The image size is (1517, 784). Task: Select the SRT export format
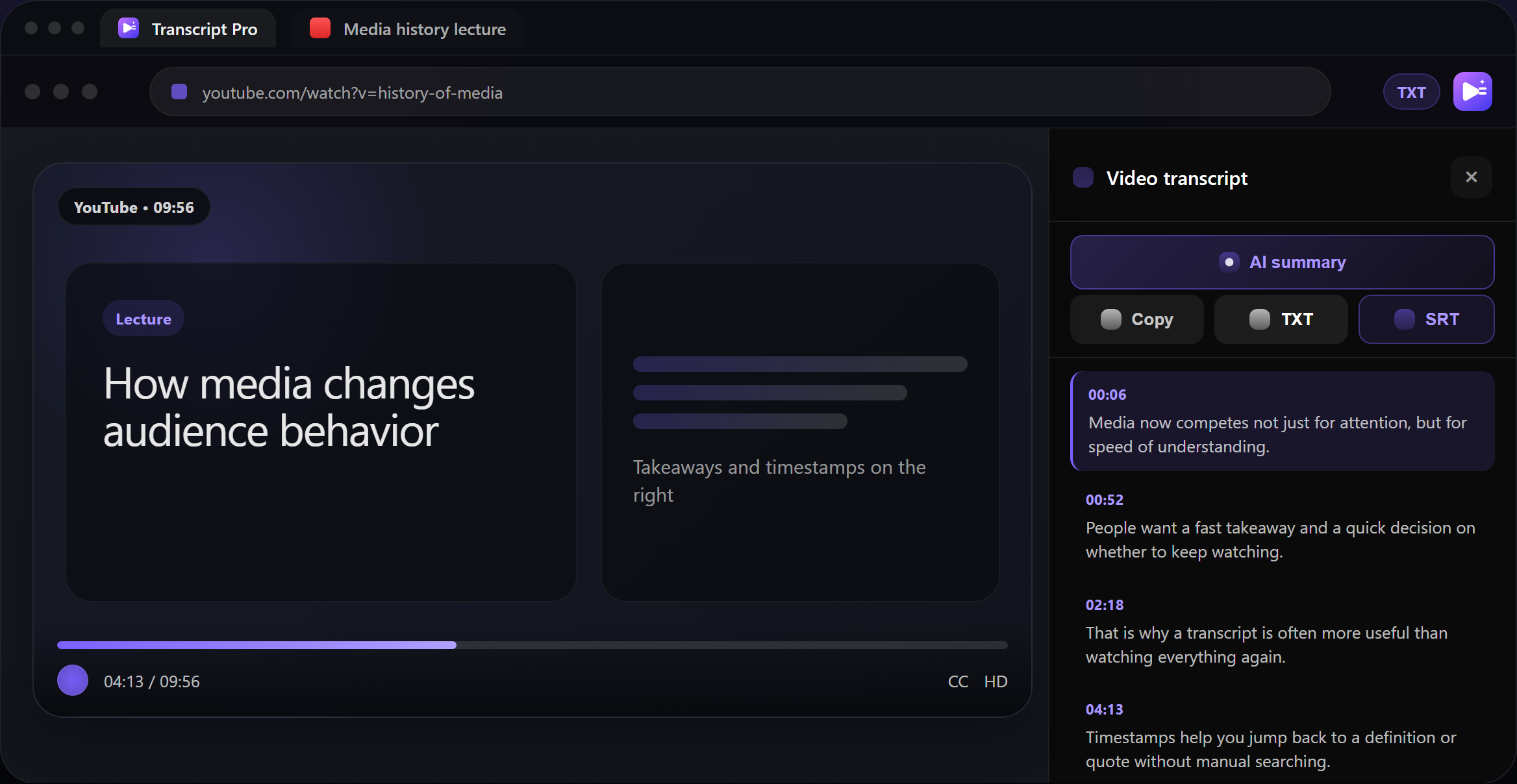(x=1427, y=319)
